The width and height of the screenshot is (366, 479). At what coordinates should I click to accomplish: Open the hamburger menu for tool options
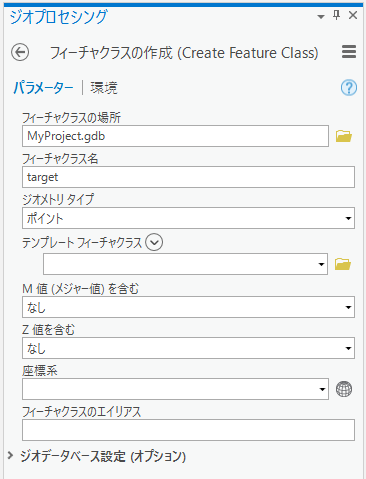pos(349,52)
